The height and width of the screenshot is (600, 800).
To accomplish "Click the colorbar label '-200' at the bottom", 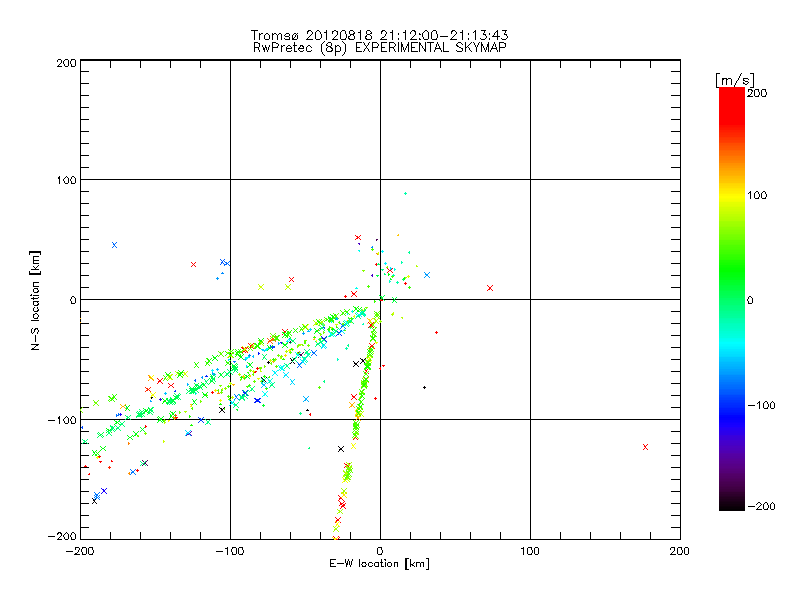I will tap(762, 507).
